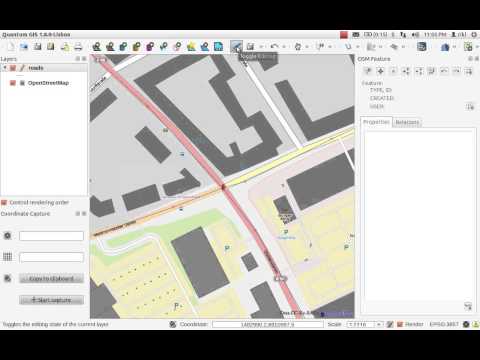The height and width of the screenshot is (360, 480).
Task: Click the Start capture button
Action: pyautogui.click(x=51, y=300)
